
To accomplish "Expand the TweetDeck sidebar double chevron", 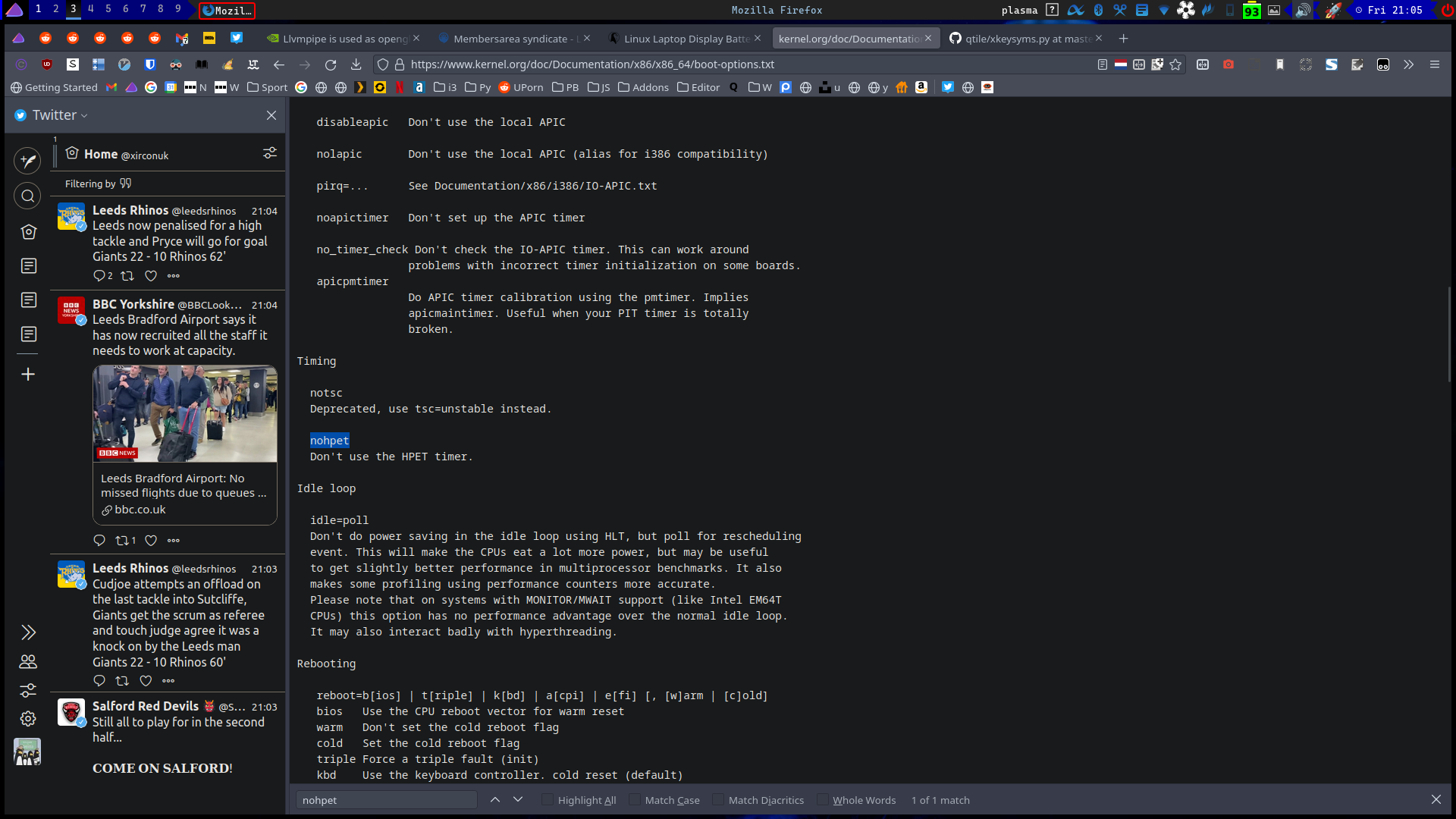I will (x=28, y=632).
